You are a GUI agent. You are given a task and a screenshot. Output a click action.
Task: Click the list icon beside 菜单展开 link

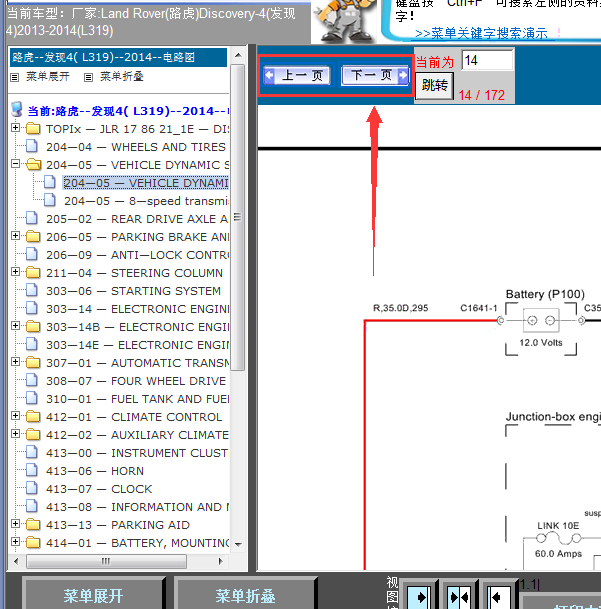click(14, 77)
